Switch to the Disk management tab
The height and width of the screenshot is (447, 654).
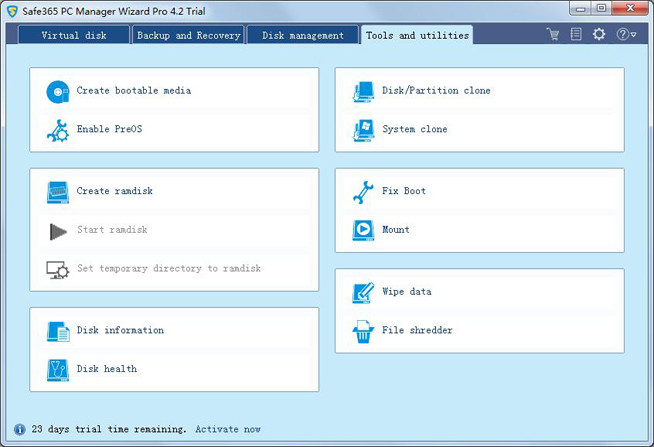click(x=303, y=35)
